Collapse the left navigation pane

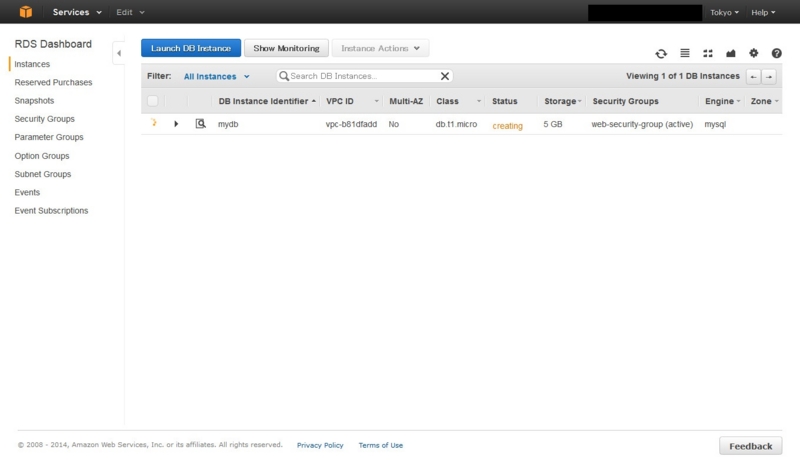pyautogui.click(x=118, y=53)
